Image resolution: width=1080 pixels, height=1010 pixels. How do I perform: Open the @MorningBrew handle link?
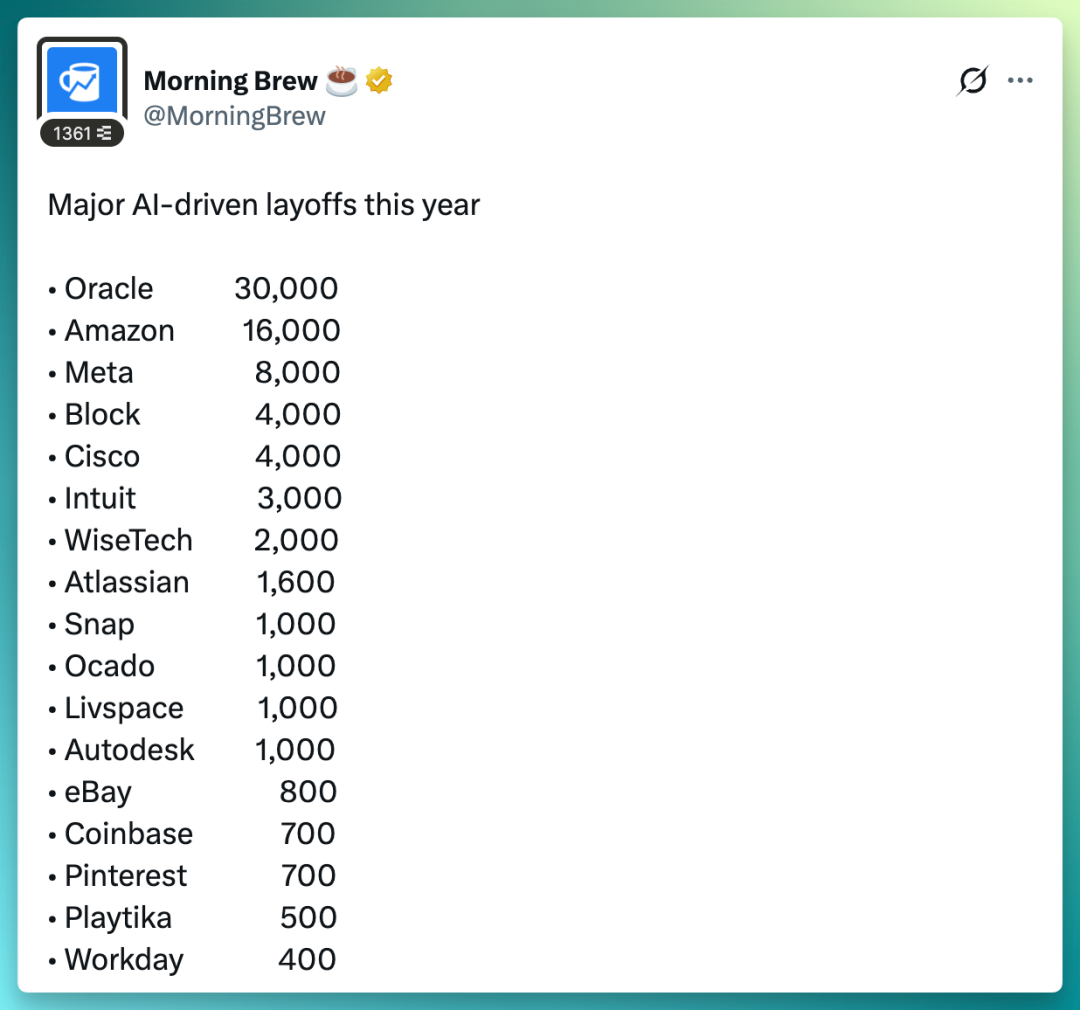[x=234, y=116]
